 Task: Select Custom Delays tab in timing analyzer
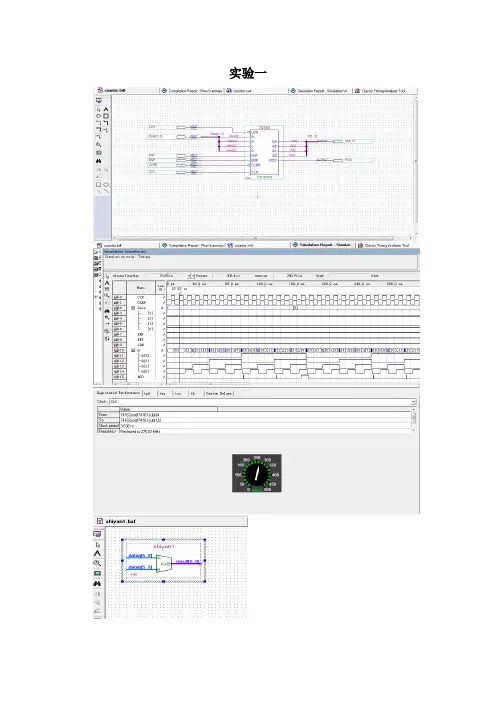(x=219, y=394)
